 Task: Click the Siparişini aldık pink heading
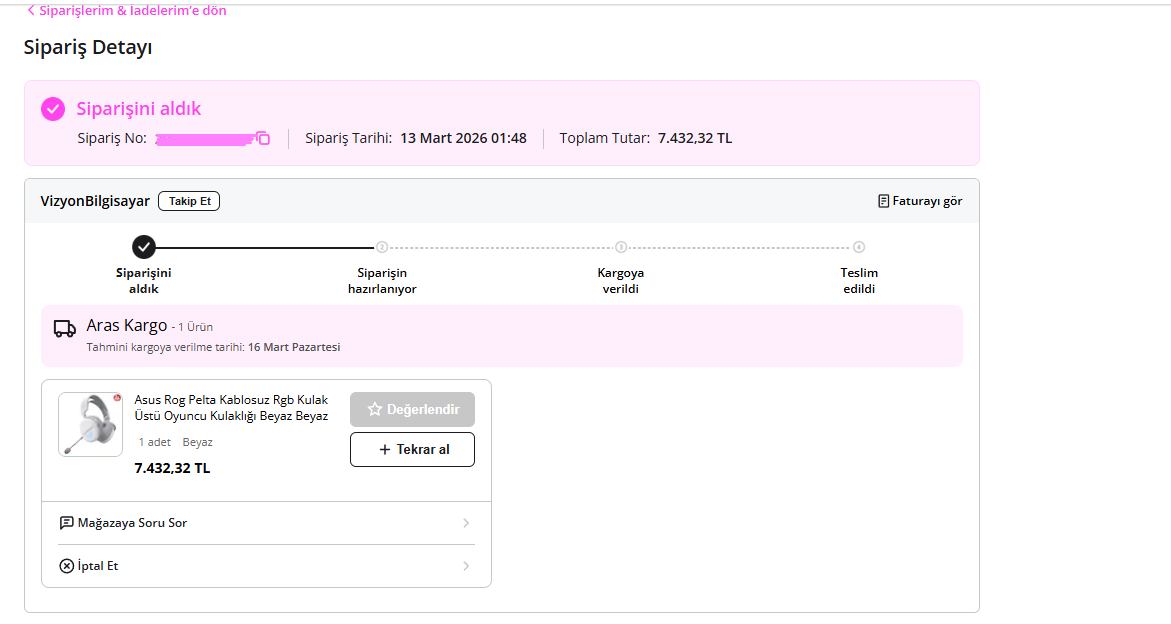pyautogui.click(x=139, y=109)
